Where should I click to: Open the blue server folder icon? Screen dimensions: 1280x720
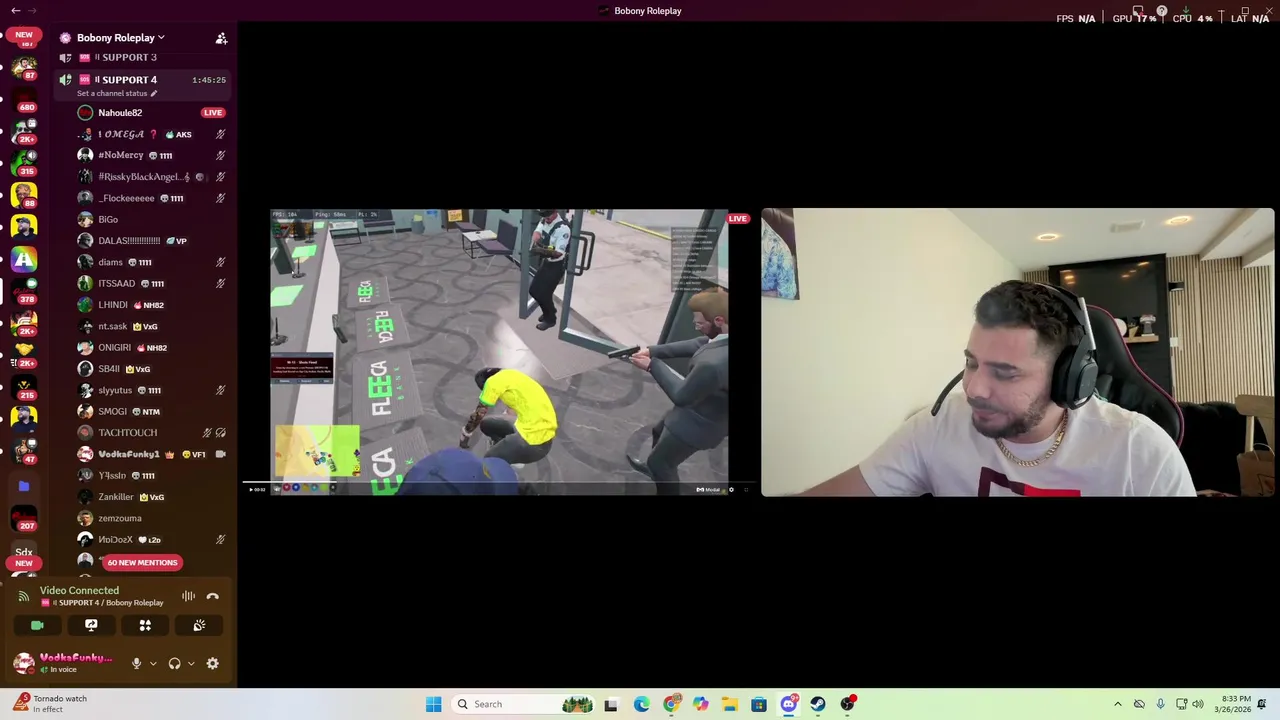(24, 486)
